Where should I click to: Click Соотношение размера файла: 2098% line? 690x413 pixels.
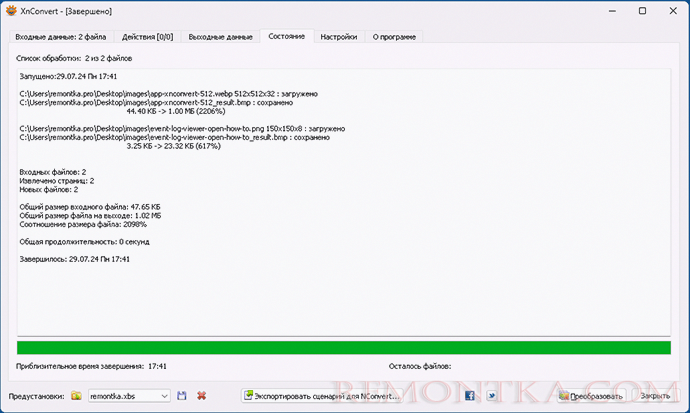(x=83, y=224)
